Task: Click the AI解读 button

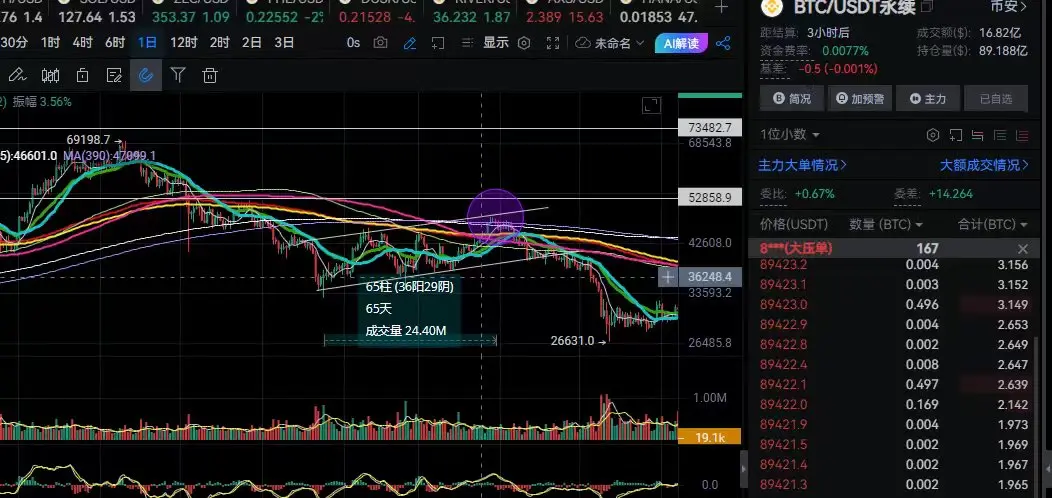Action: click(681, 44)
